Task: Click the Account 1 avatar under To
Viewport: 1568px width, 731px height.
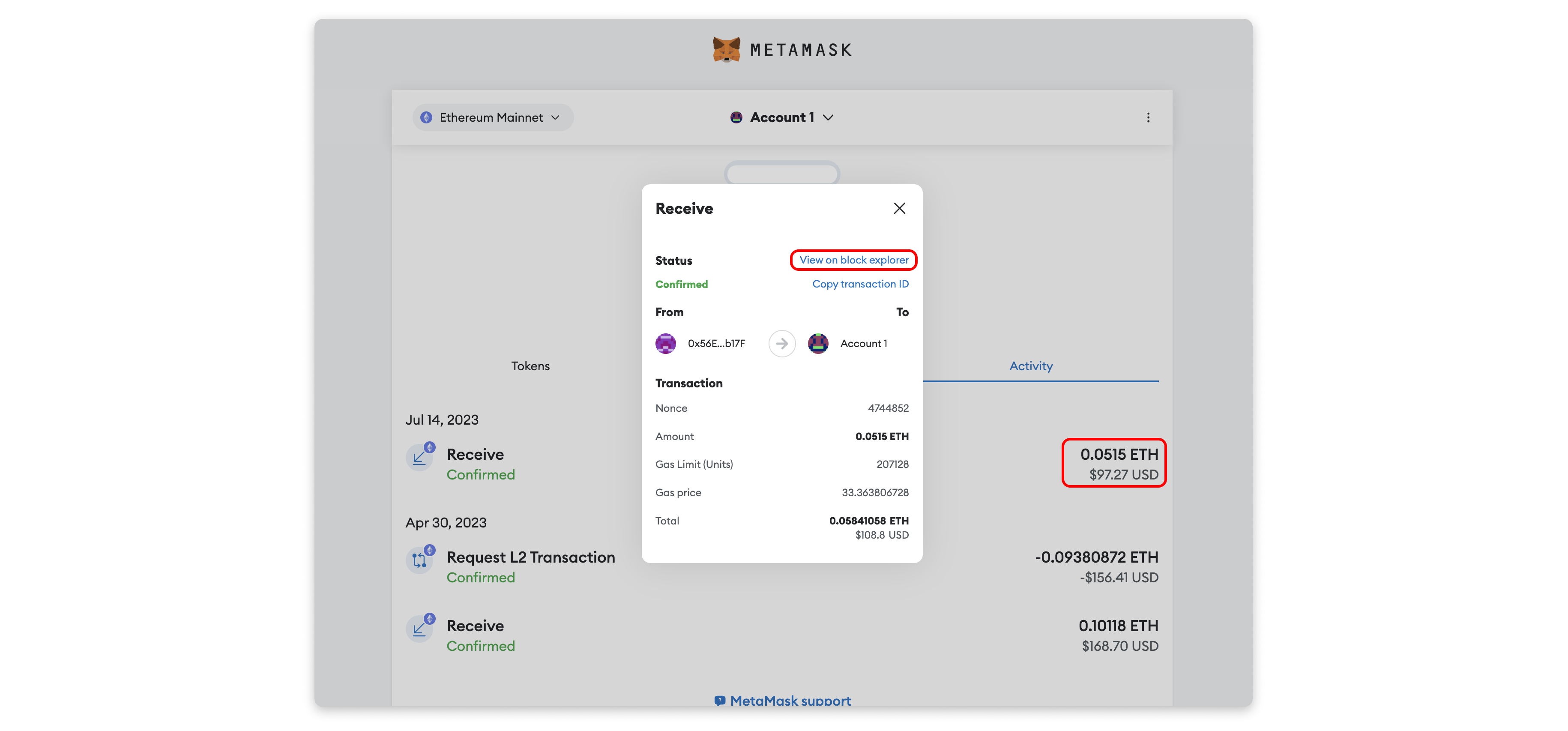Action: pyautogui.click(x=818, y=343)
